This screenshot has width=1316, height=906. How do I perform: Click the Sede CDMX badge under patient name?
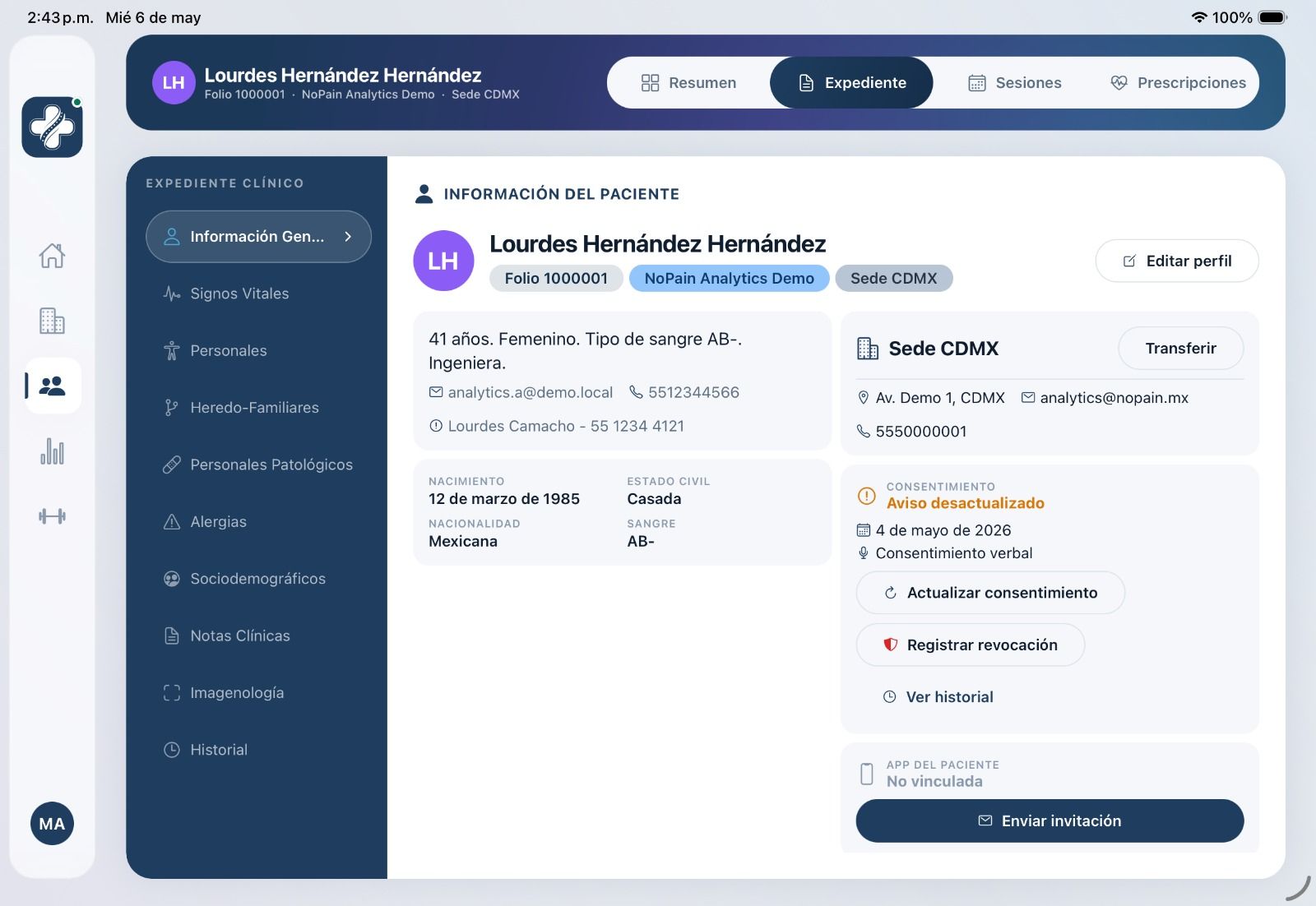tap(894, 279)
